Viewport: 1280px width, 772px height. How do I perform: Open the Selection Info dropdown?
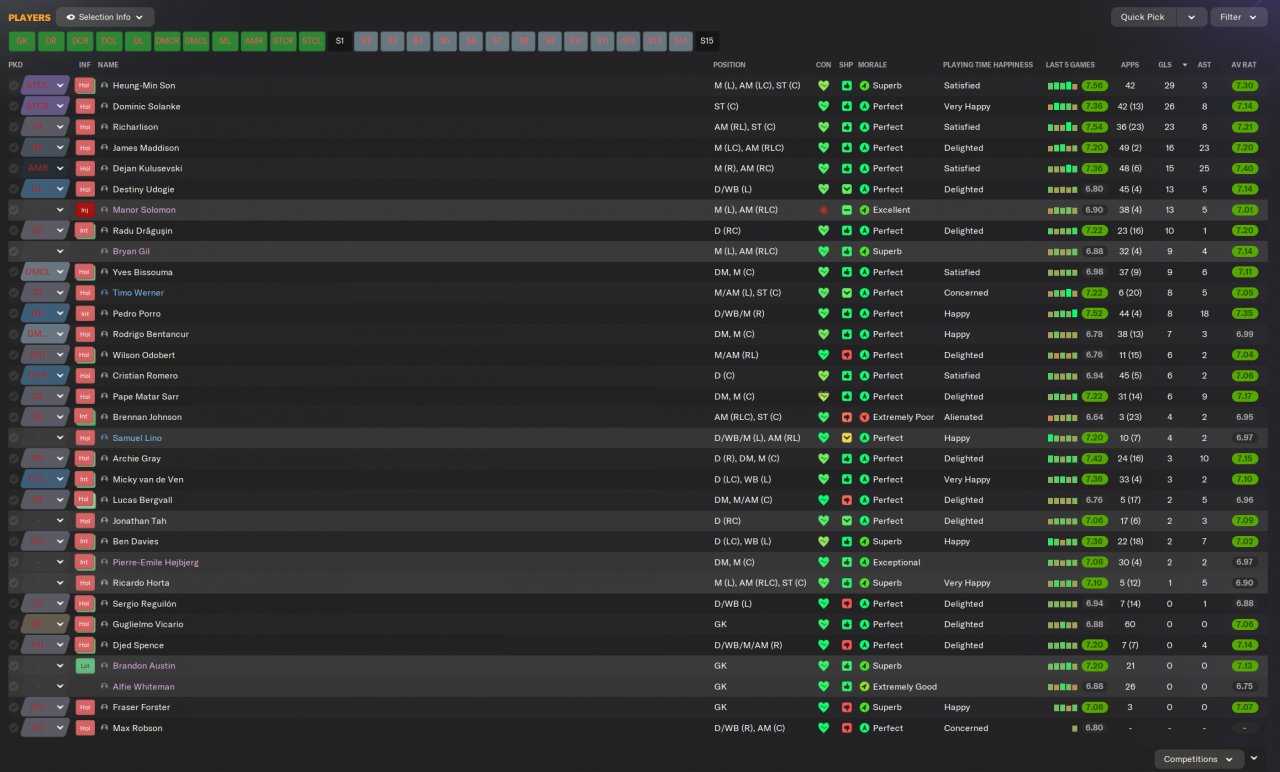pos(105,17)
